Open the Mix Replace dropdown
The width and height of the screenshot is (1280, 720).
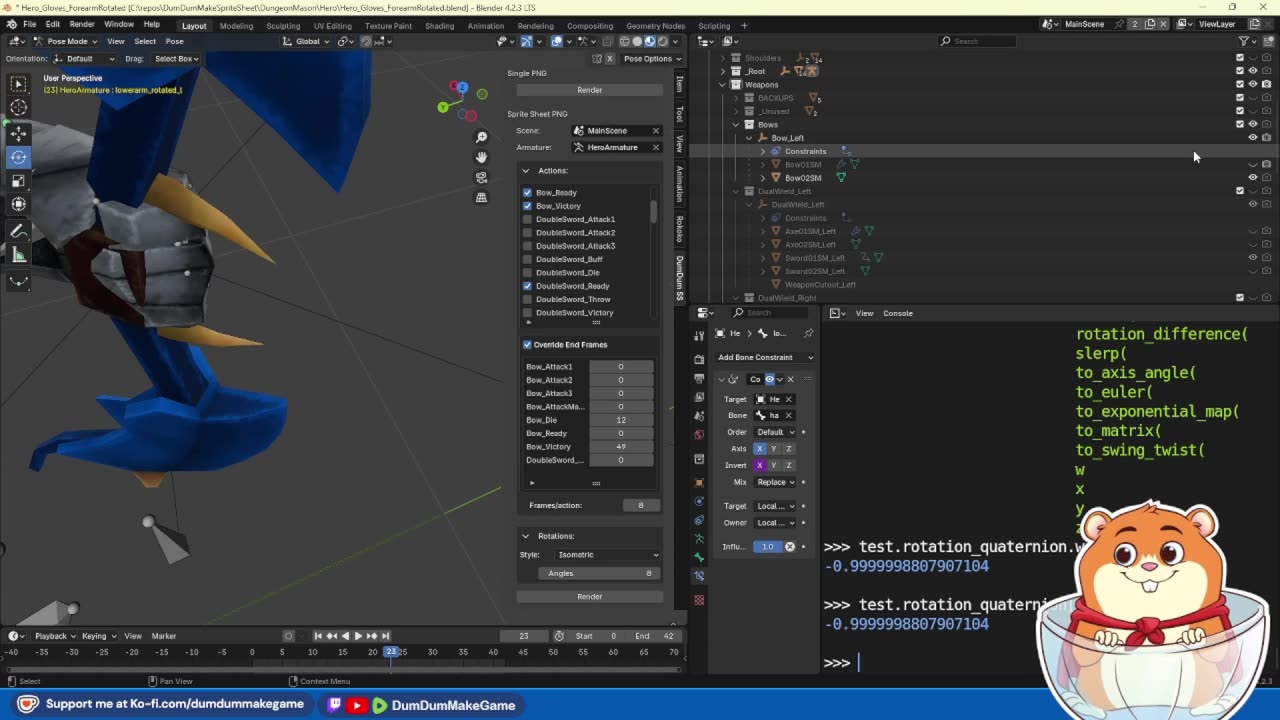(777, 482)
